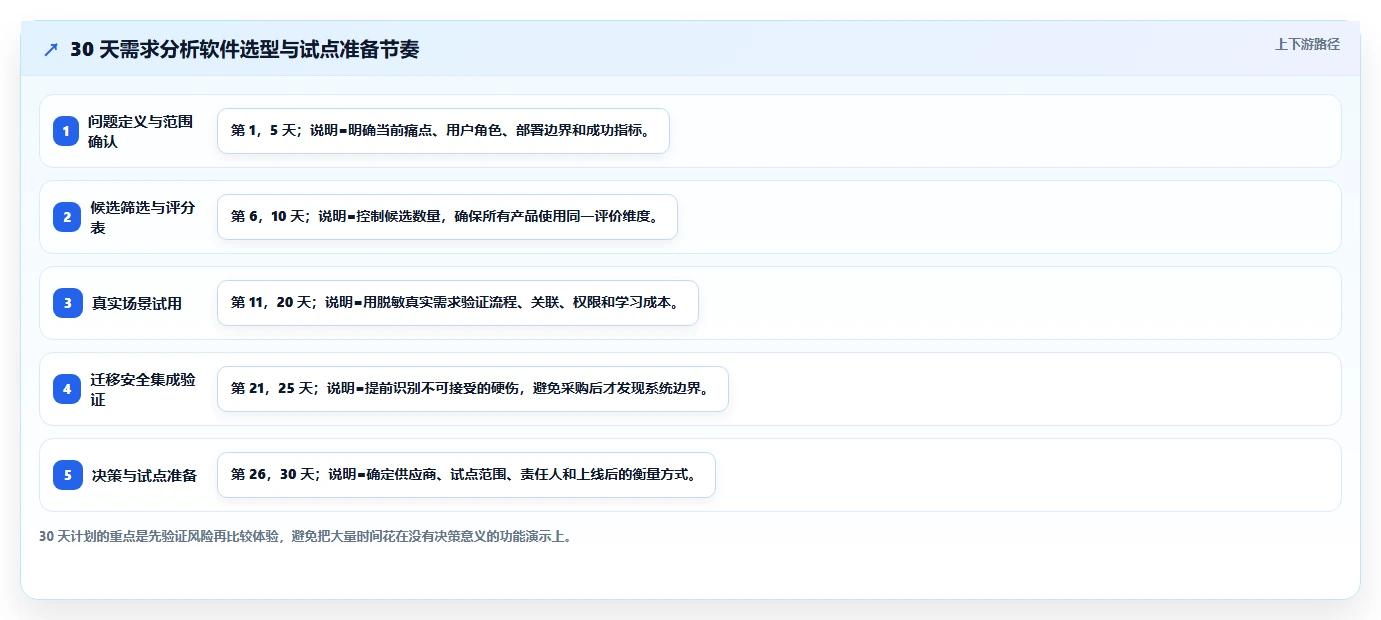Click the 问题定义与范围确认 step title
This screenshot has width=1381, height=620.
(140, 131)
